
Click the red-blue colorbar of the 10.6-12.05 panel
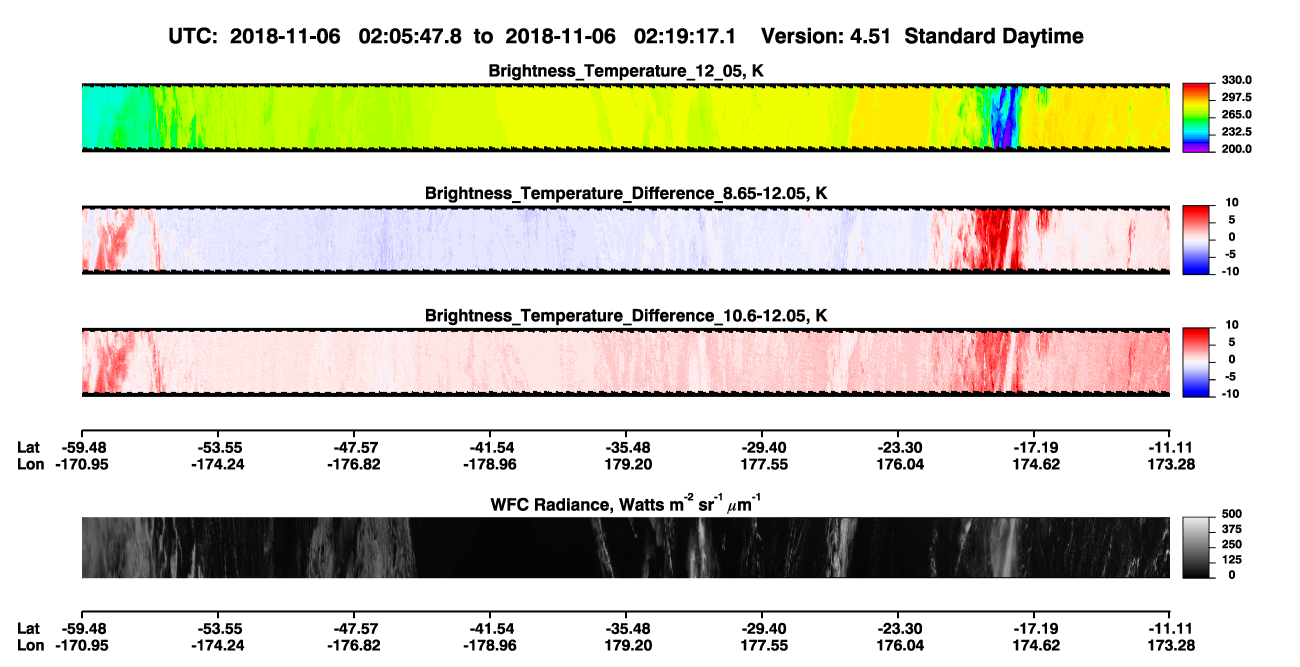1196,361
